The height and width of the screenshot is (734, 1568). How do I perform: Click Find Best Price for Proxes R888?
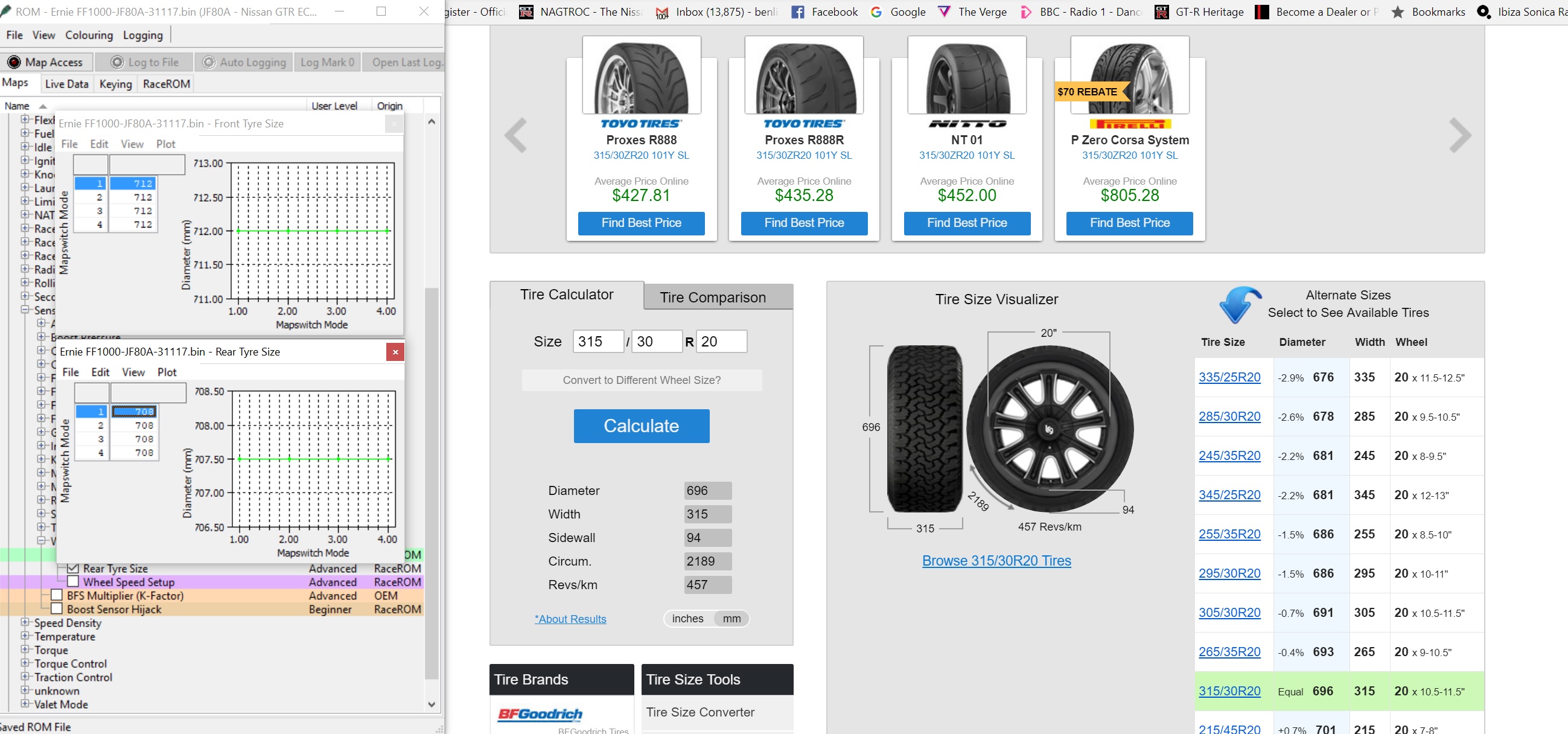click(641, 223)
